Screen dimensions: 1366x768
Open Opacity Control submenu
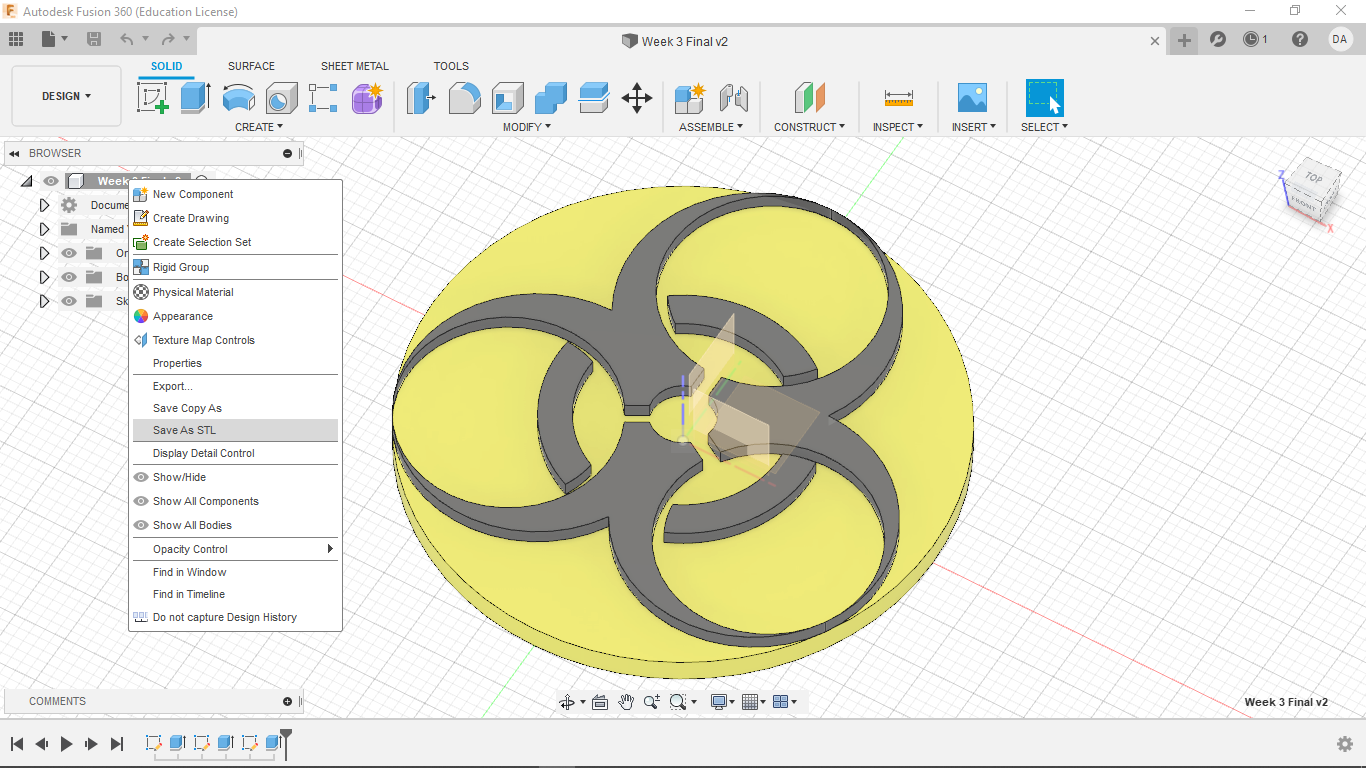(236, 549)
